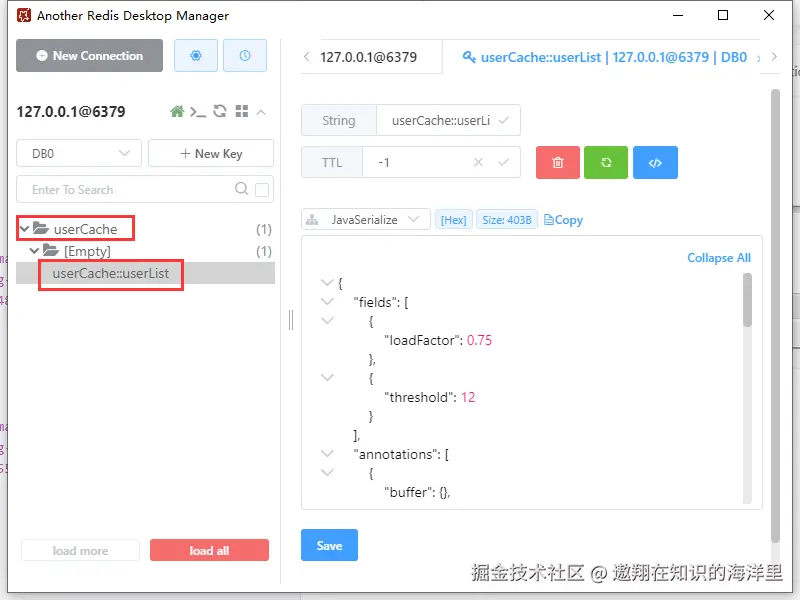
Task: Toggle the exact search checkbox
Action: click(262, 190)
